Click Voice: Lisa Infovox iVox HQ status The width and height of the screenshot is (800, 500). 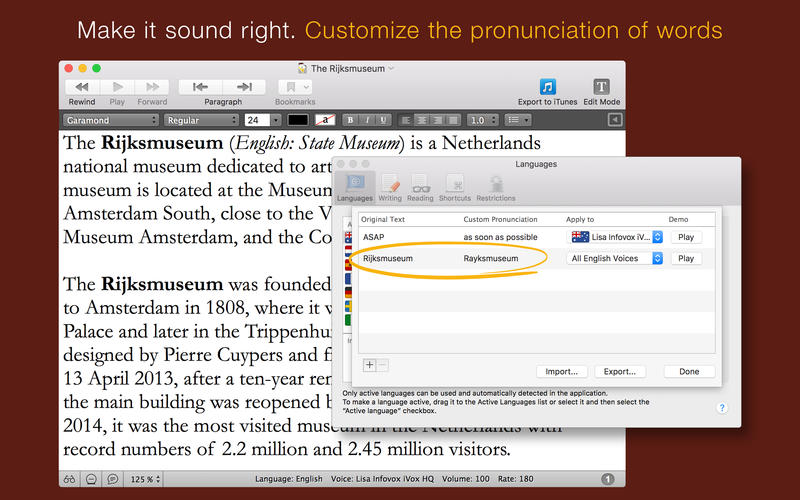(382, 479)
